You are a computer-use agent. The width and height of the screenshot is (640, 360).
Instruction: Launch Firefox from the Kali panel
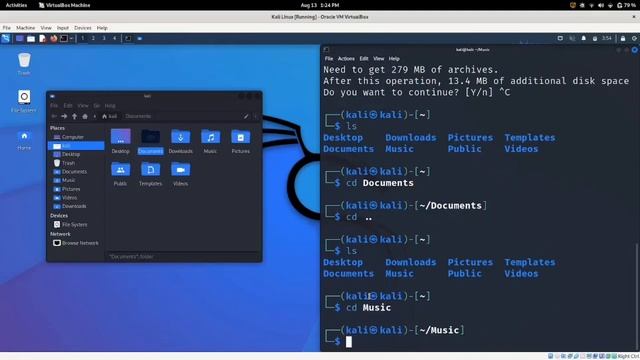coord(53,38)
